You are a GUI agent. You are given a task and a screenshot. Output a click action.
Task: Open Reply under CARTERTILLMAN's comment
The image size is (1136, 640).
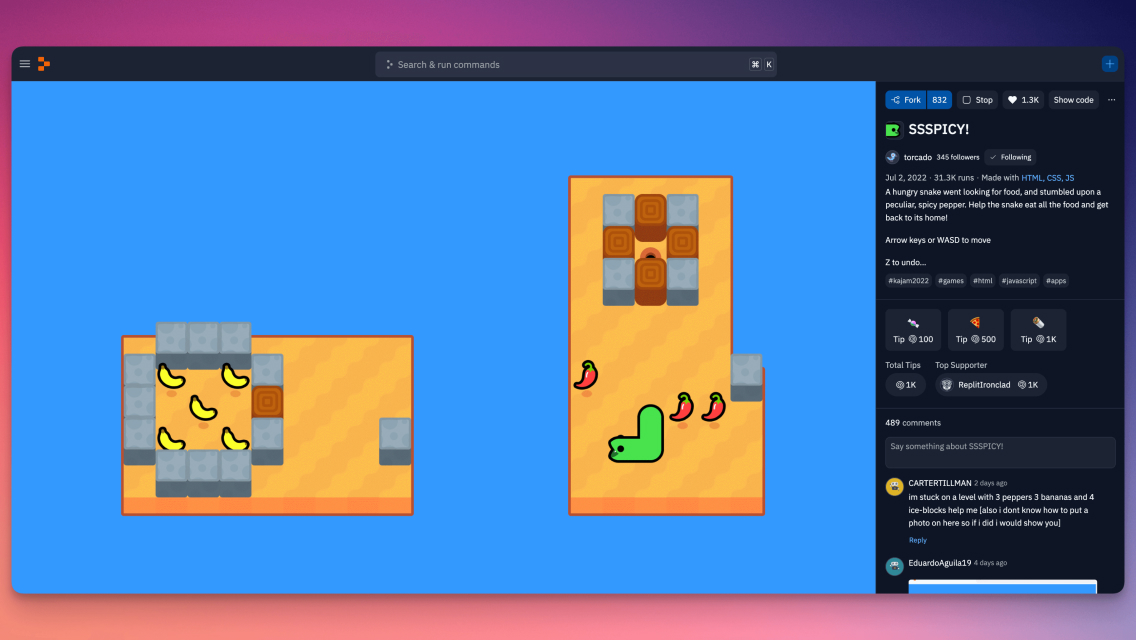pos(917,540)
